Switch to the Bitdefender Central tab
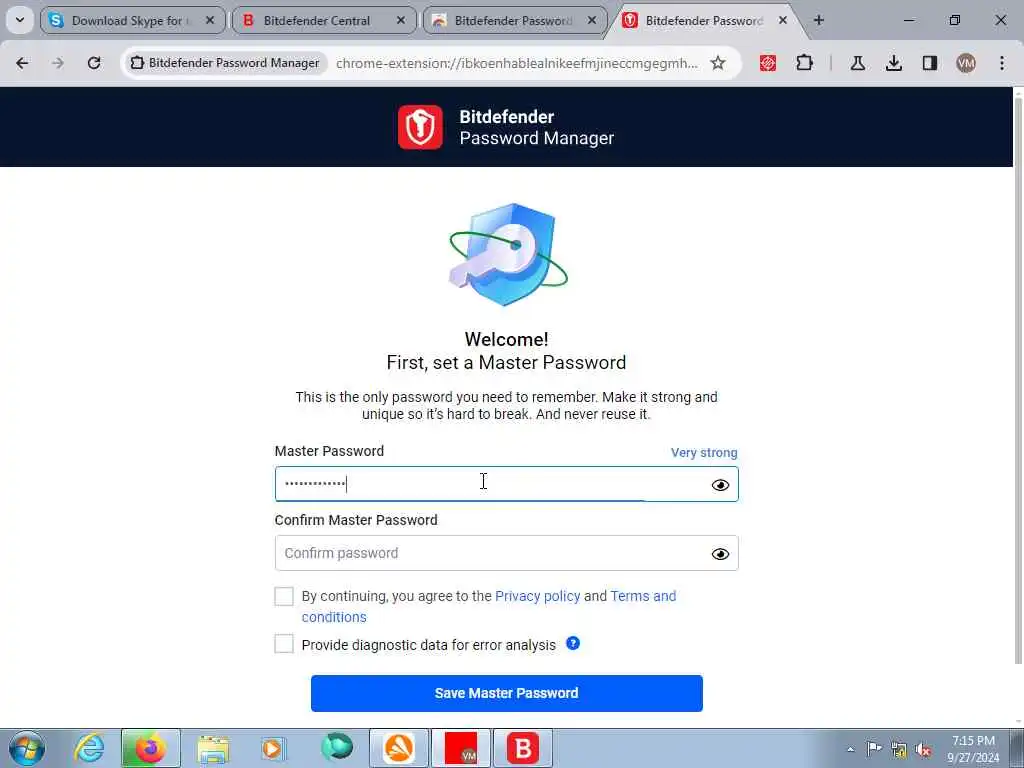This screenshot has width=1024, height=768. pos(324,21)
